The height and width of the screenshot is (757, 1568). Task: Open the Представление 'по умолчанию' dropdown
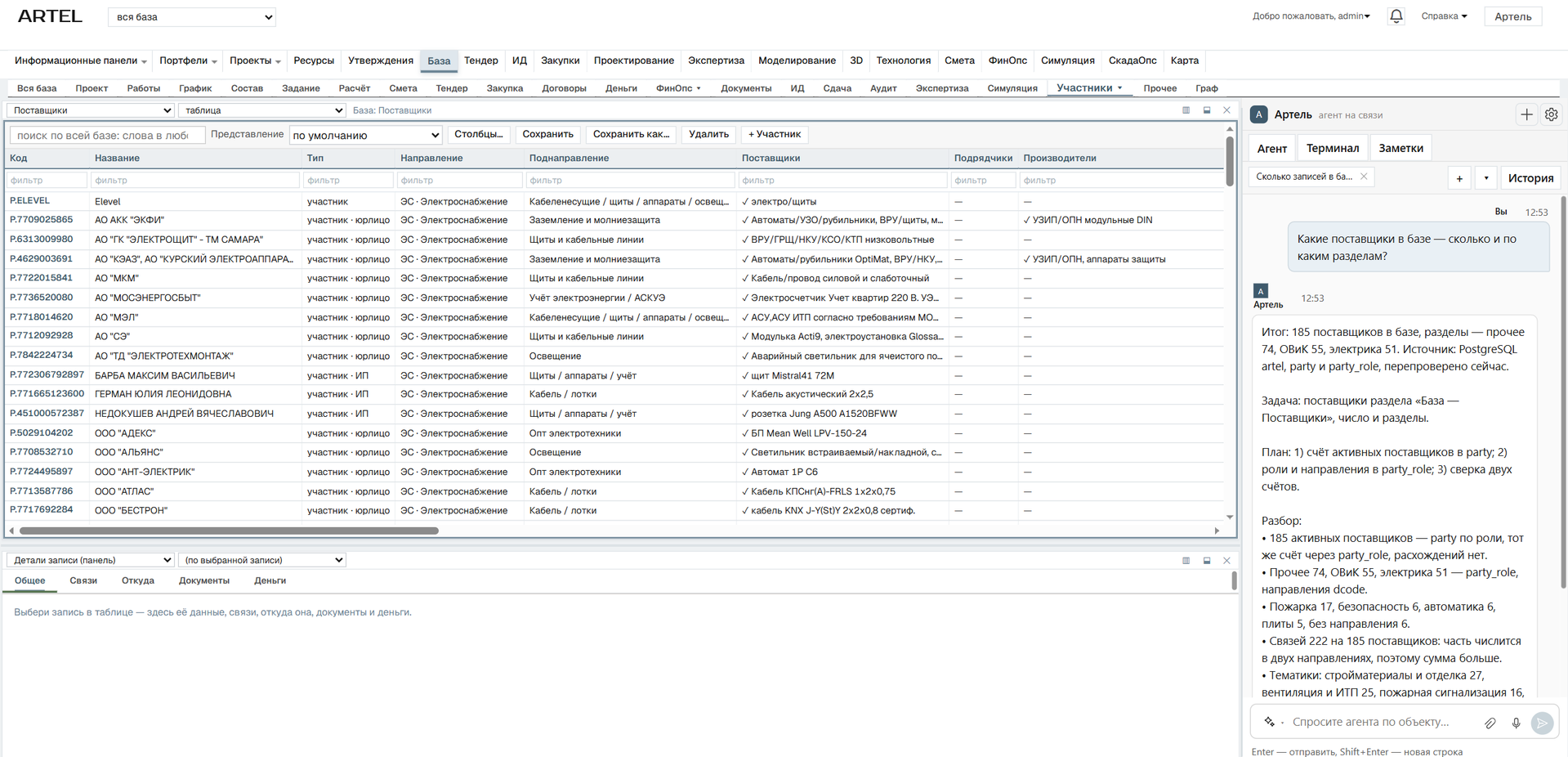pos(365,135)
